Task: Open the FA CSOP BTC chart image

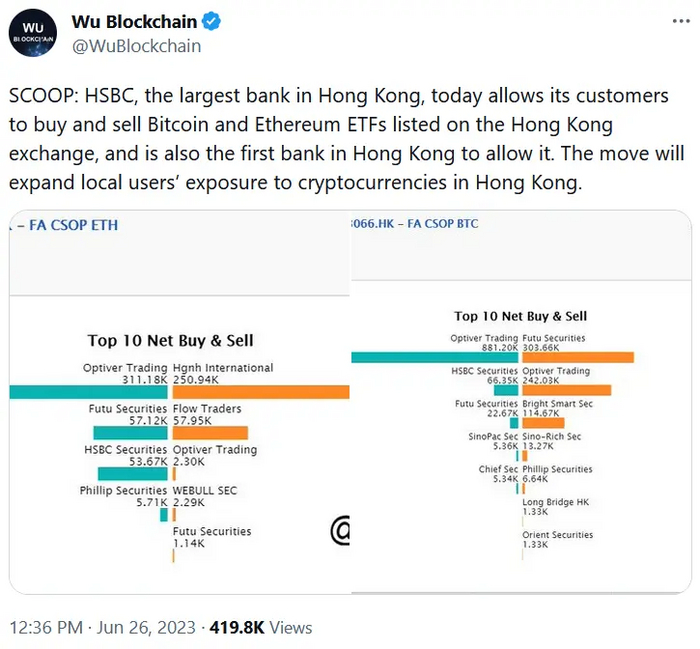Action: point(521,400)
